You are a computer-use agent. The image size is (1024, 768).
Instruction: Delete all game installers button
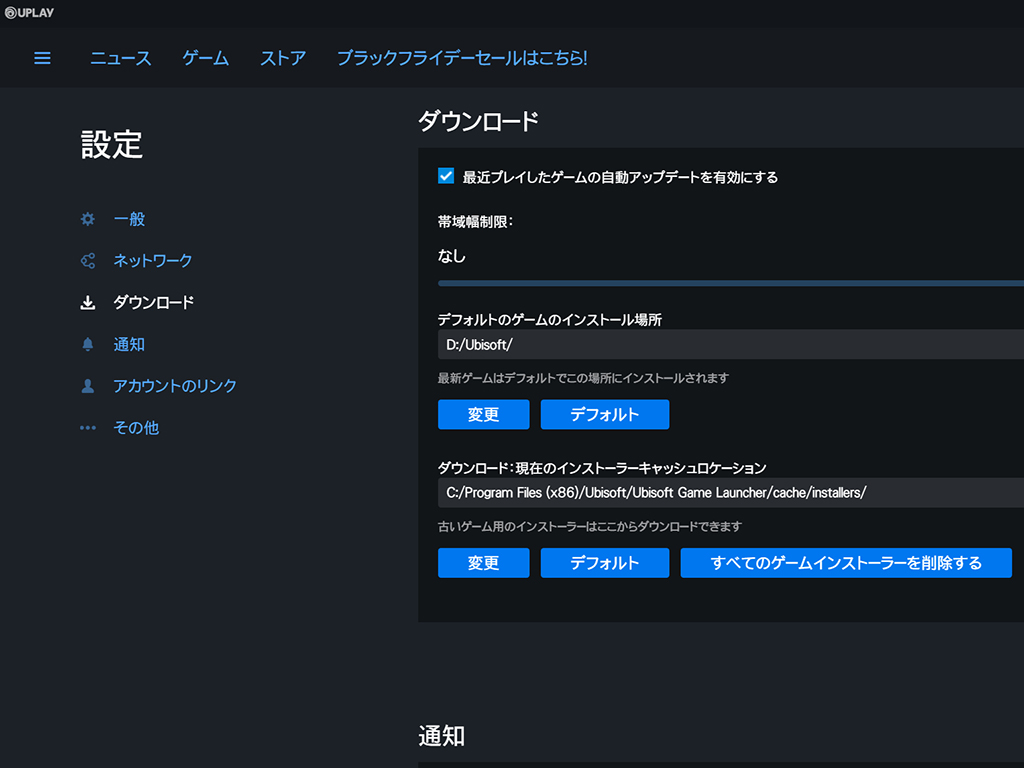coord(846,563)
